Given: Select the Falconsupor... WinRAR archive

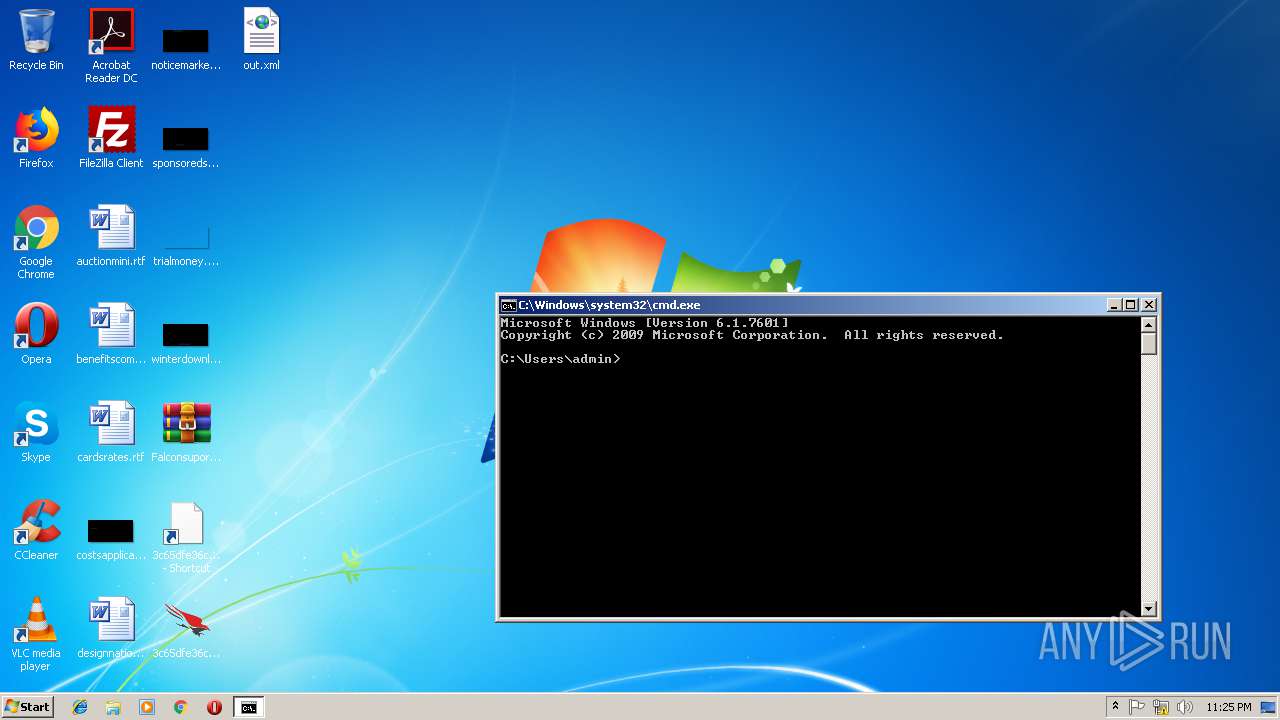Looking at the screenshot, I should [x=186, y=433].
